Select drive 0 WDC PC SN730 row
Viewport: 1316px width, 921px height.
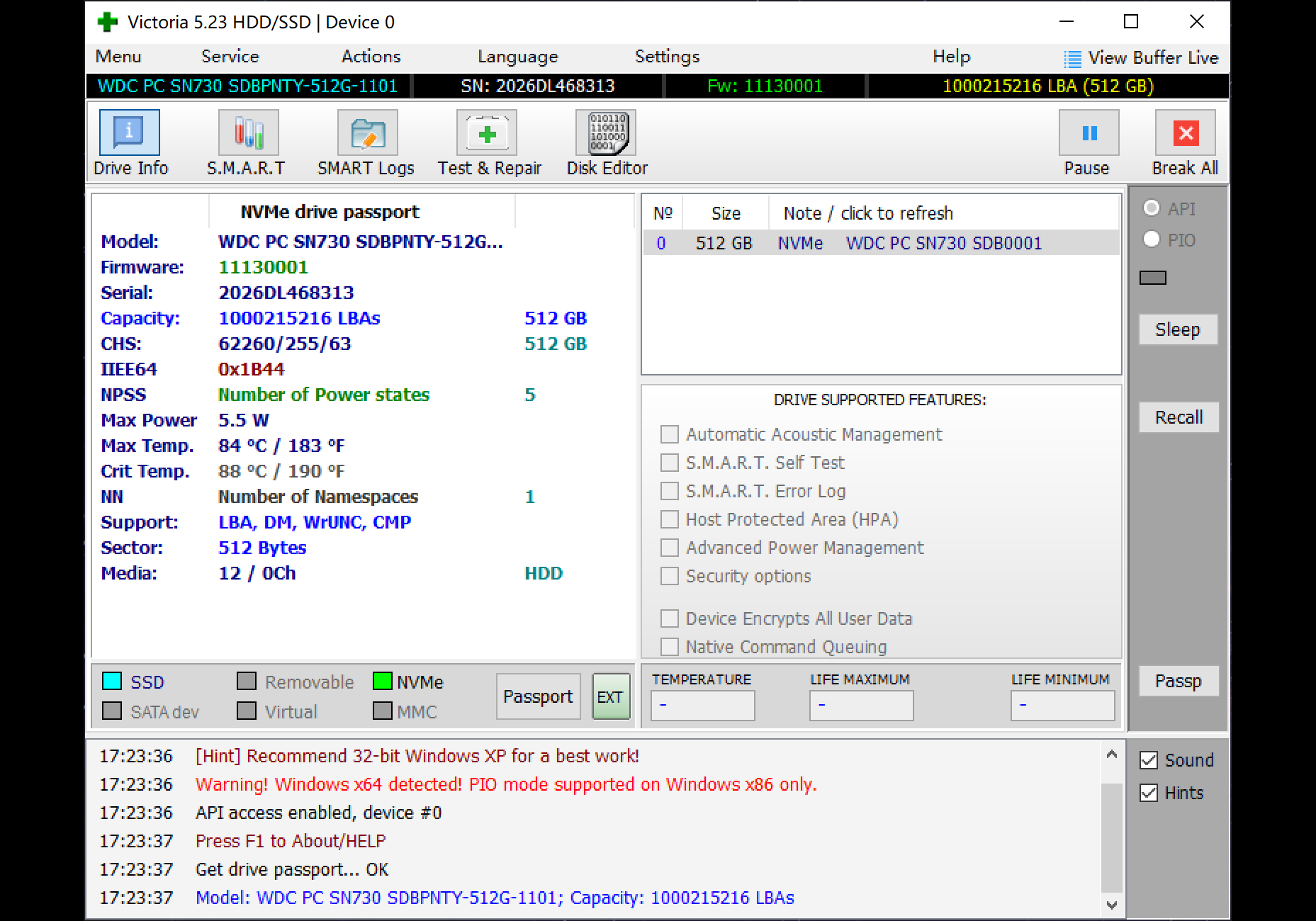881,243
